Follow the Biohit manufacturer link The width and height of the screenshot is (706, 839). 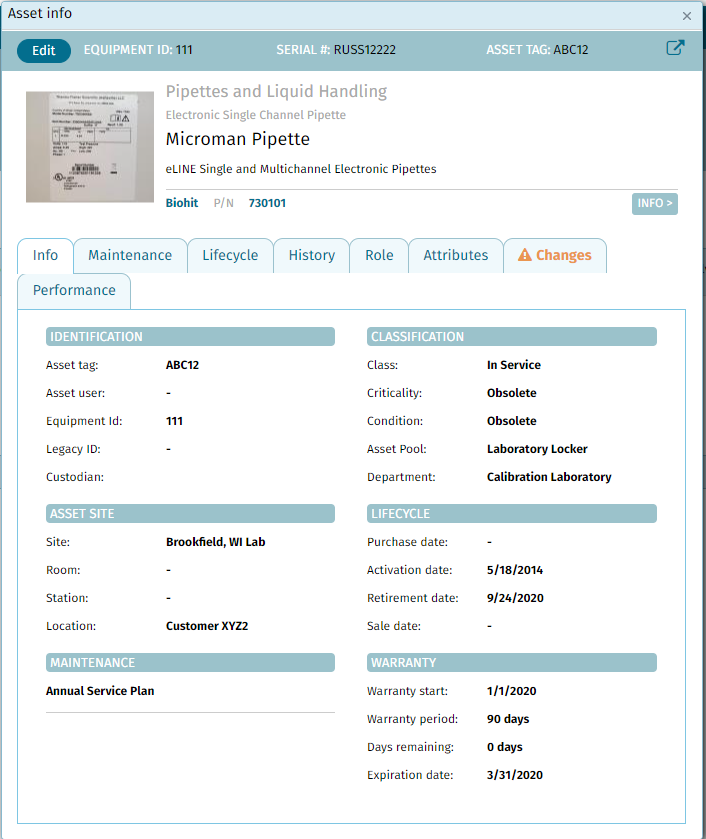182,203
